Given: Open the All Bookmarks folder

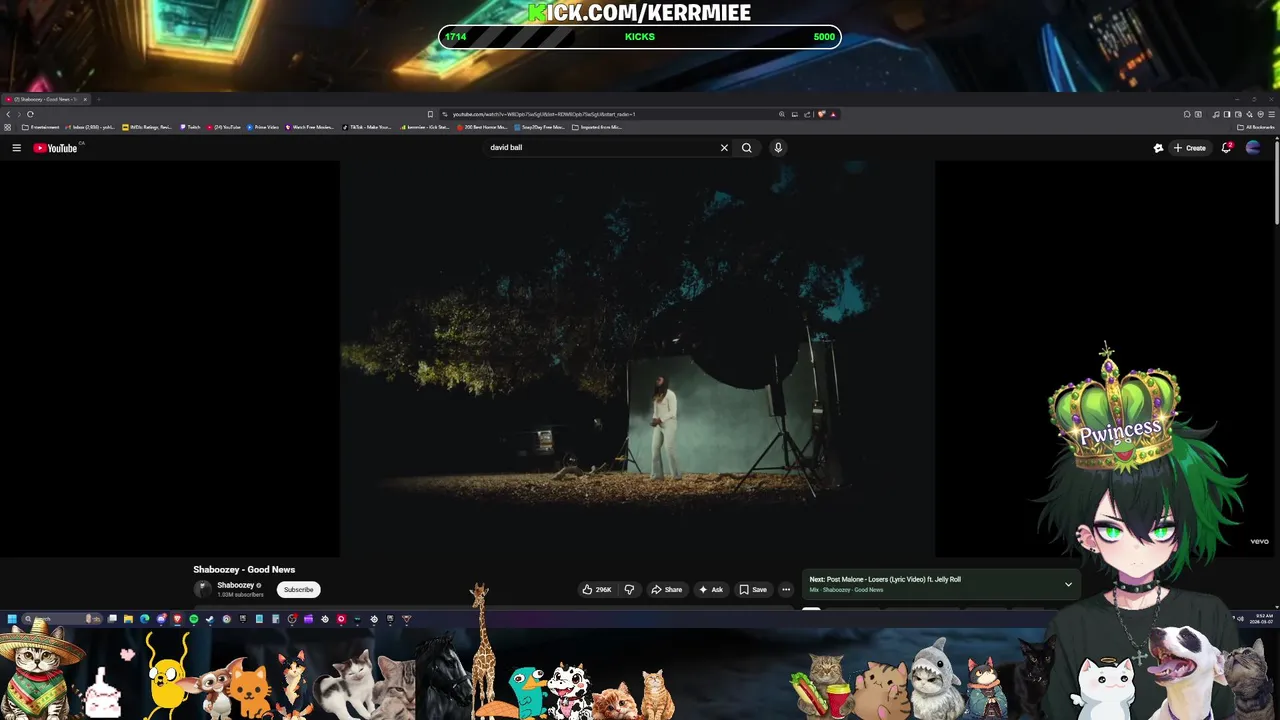Looking at the screenshot, I should [1256, 127].
